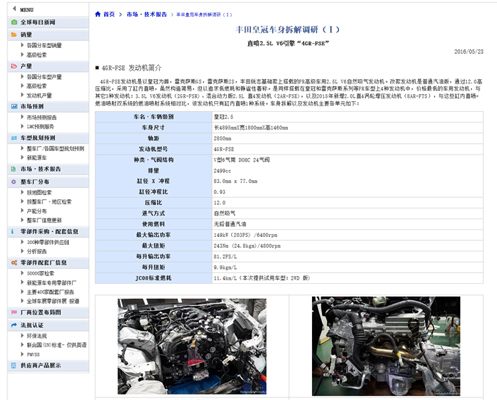Open 高级检索 under the 产量 section

(37, 86)
